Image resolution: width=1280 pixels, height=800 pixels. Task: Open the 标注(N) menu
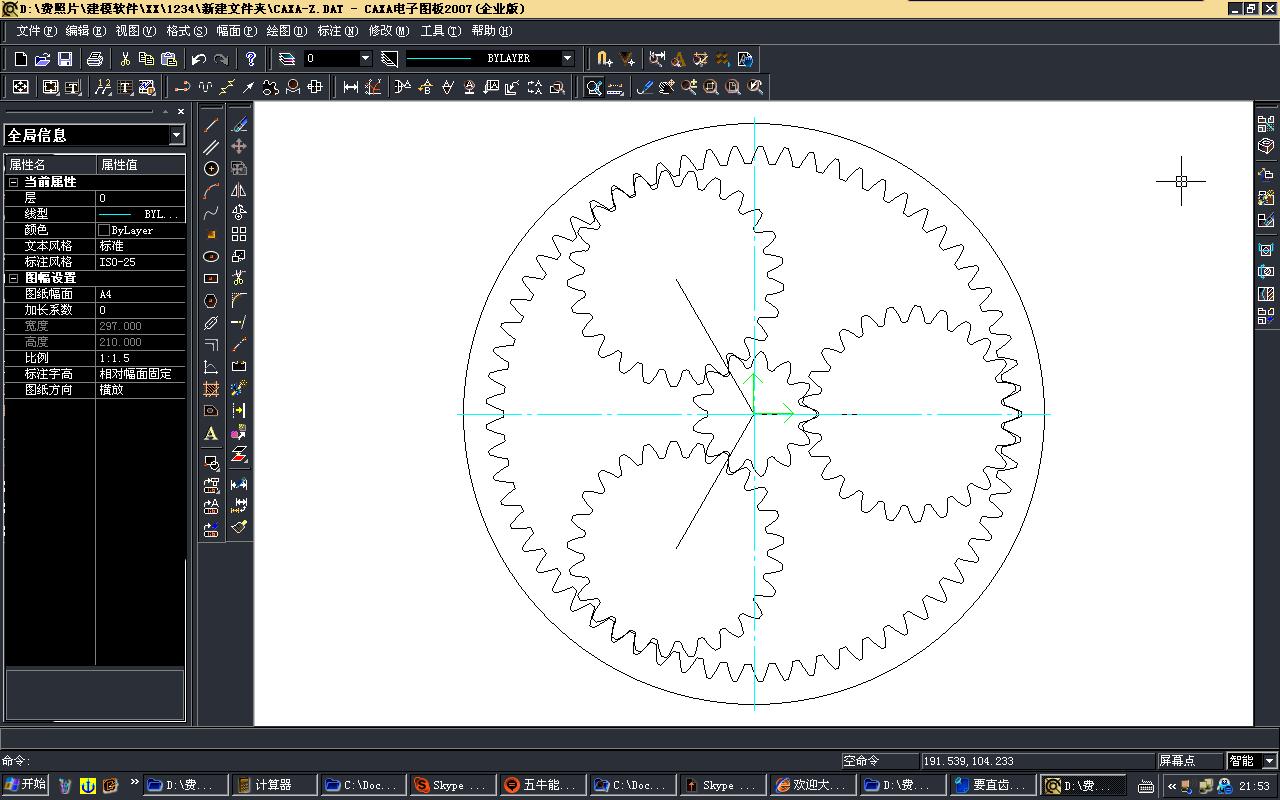(x=337, y=31)
